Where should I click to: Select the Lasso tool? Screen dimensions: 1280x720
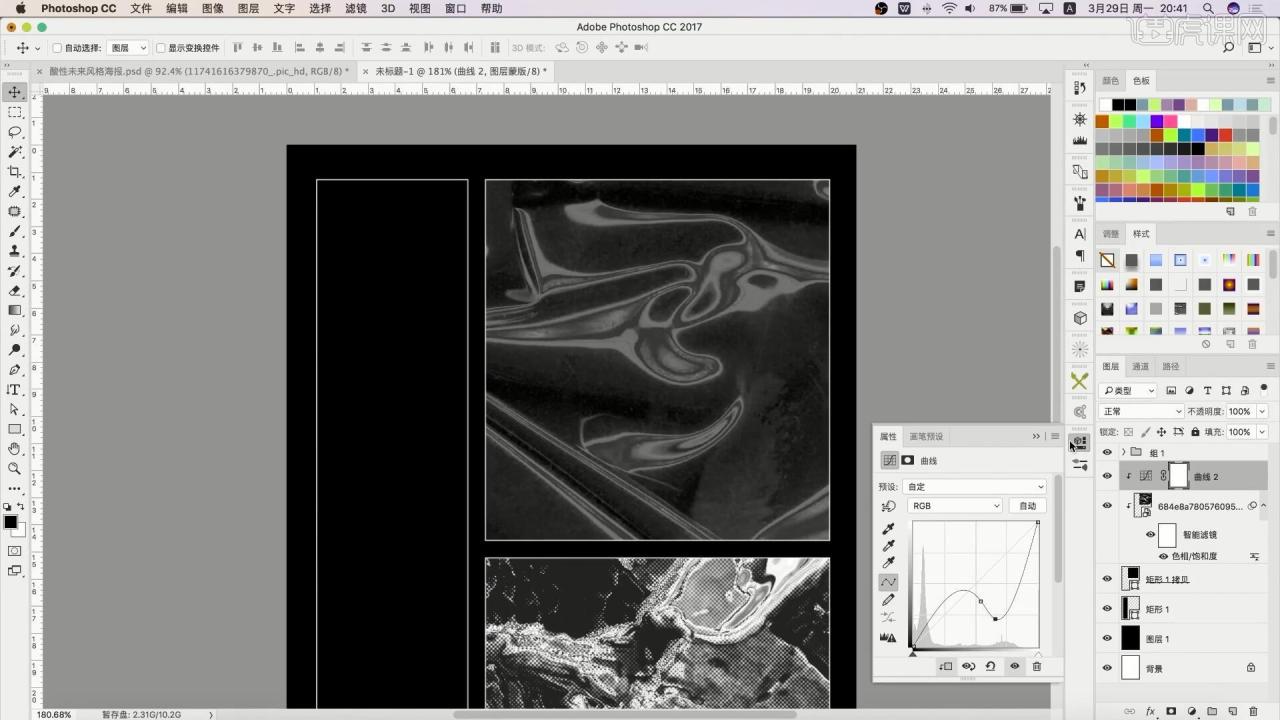15,132
